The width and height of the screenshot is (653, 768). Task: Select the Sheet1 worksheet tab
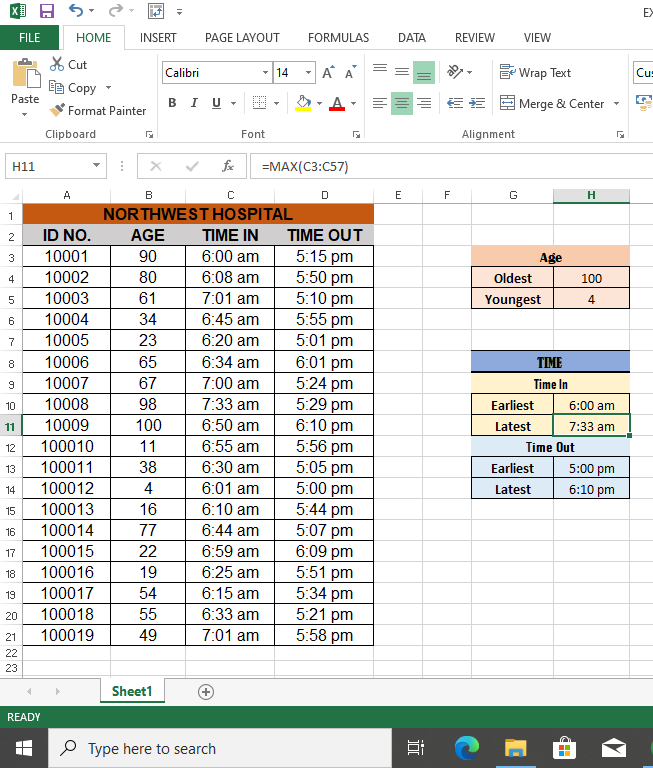coord(132,691)
